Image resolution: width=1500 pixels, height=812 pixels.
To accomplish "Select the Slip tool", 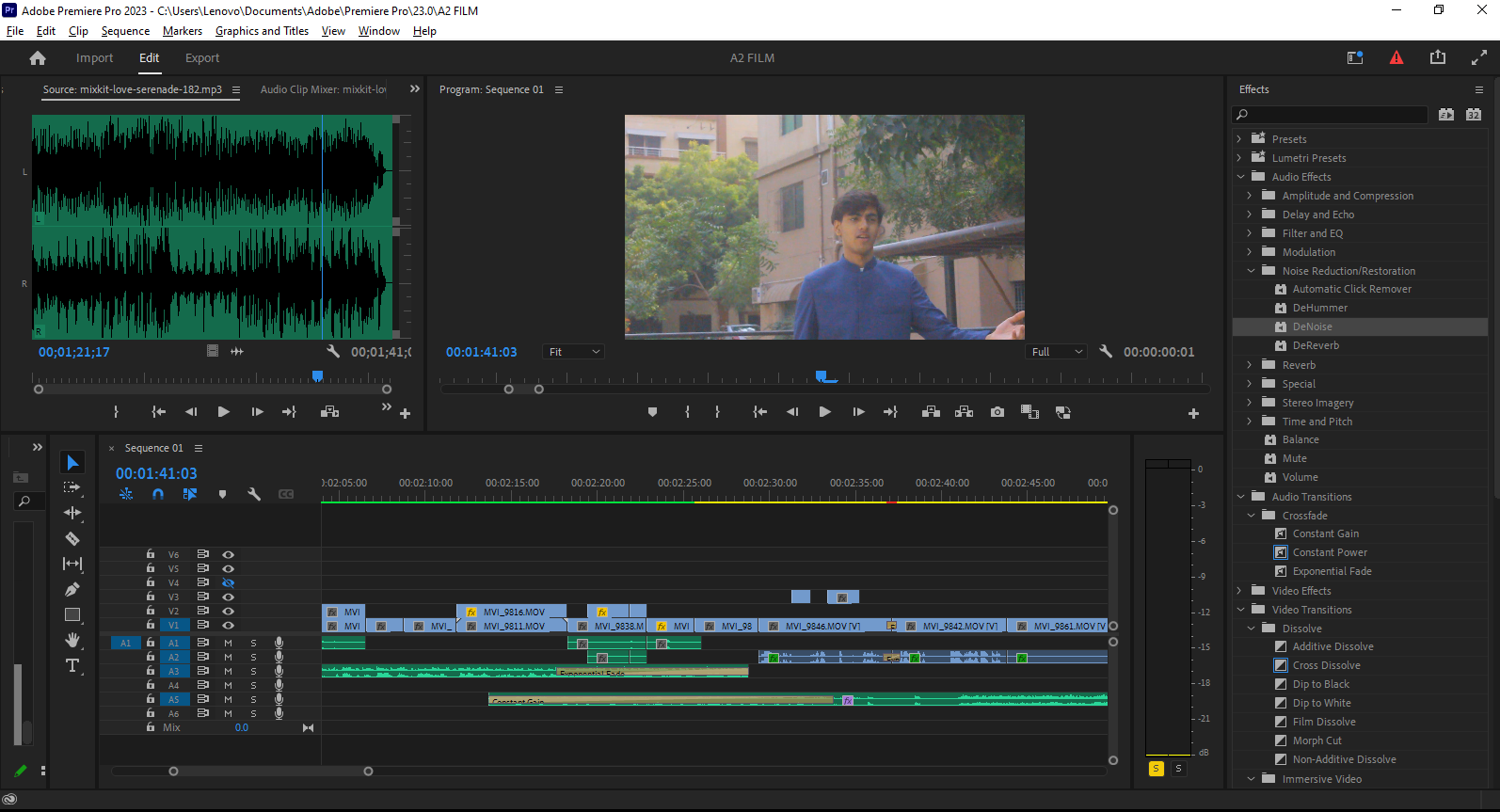I will tap(72, 564).
